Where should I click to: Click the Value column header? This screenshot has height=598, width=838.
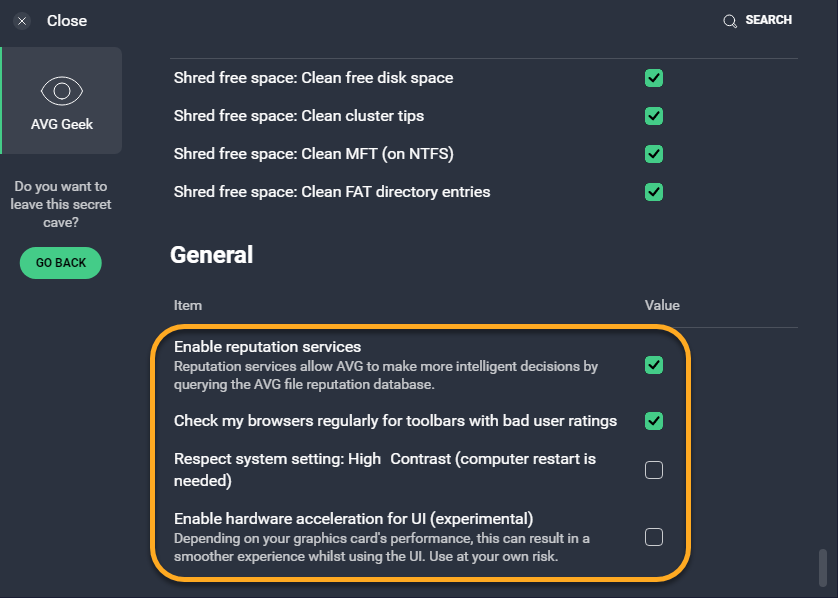662,305
